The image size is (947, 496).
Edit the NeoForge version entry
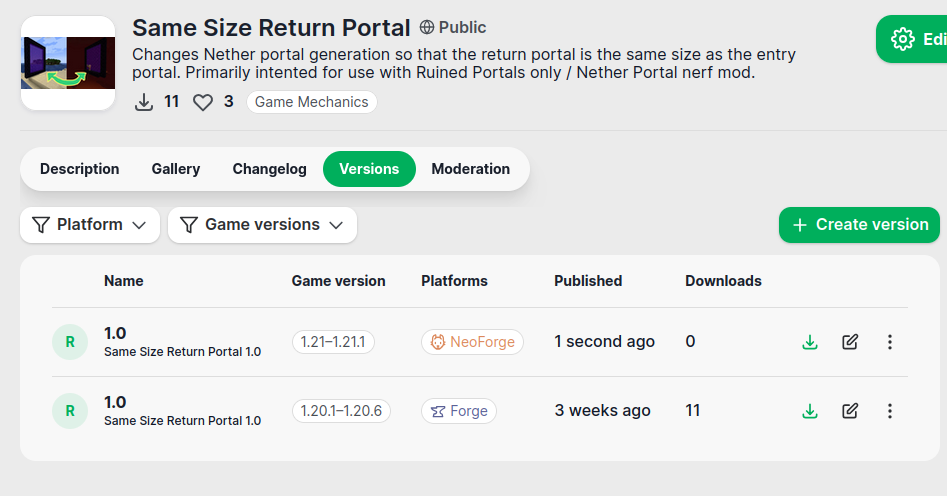tap(850, 342)
